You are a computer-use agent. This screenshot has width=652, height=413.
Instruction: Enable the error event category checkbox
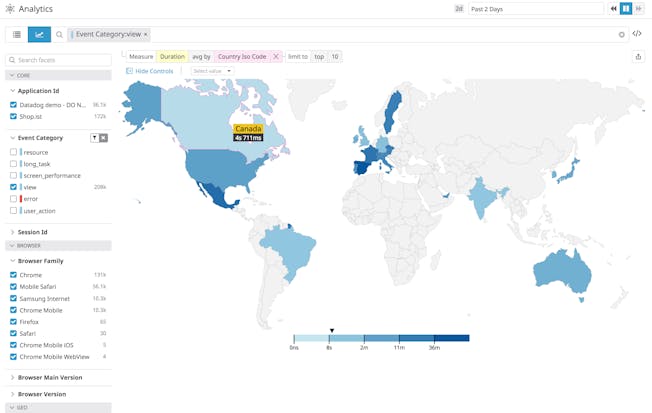(13, 198)
